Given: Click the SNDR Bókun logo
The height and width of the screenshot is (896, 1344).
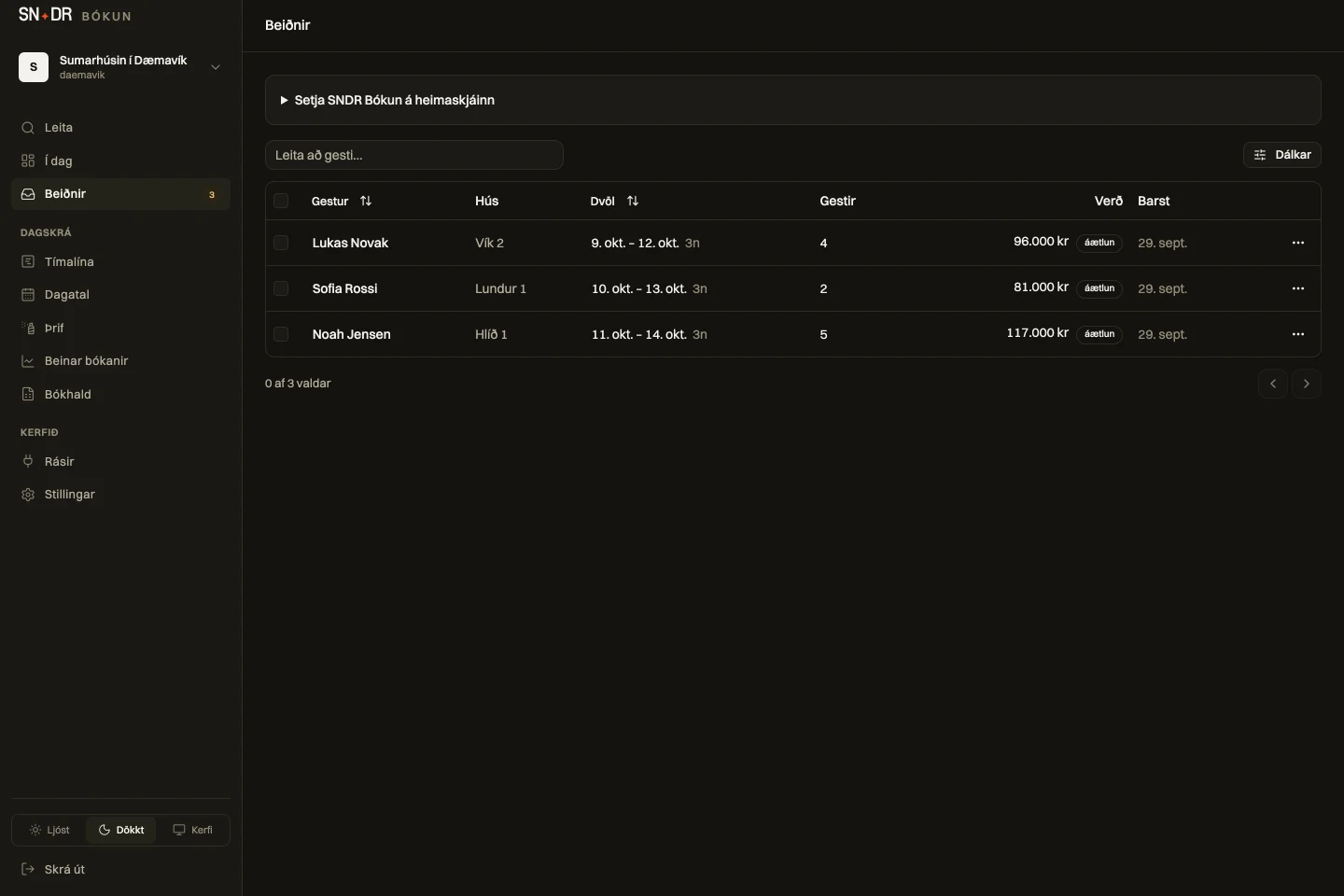Looking at the screenshot, I should pos(75,15).
